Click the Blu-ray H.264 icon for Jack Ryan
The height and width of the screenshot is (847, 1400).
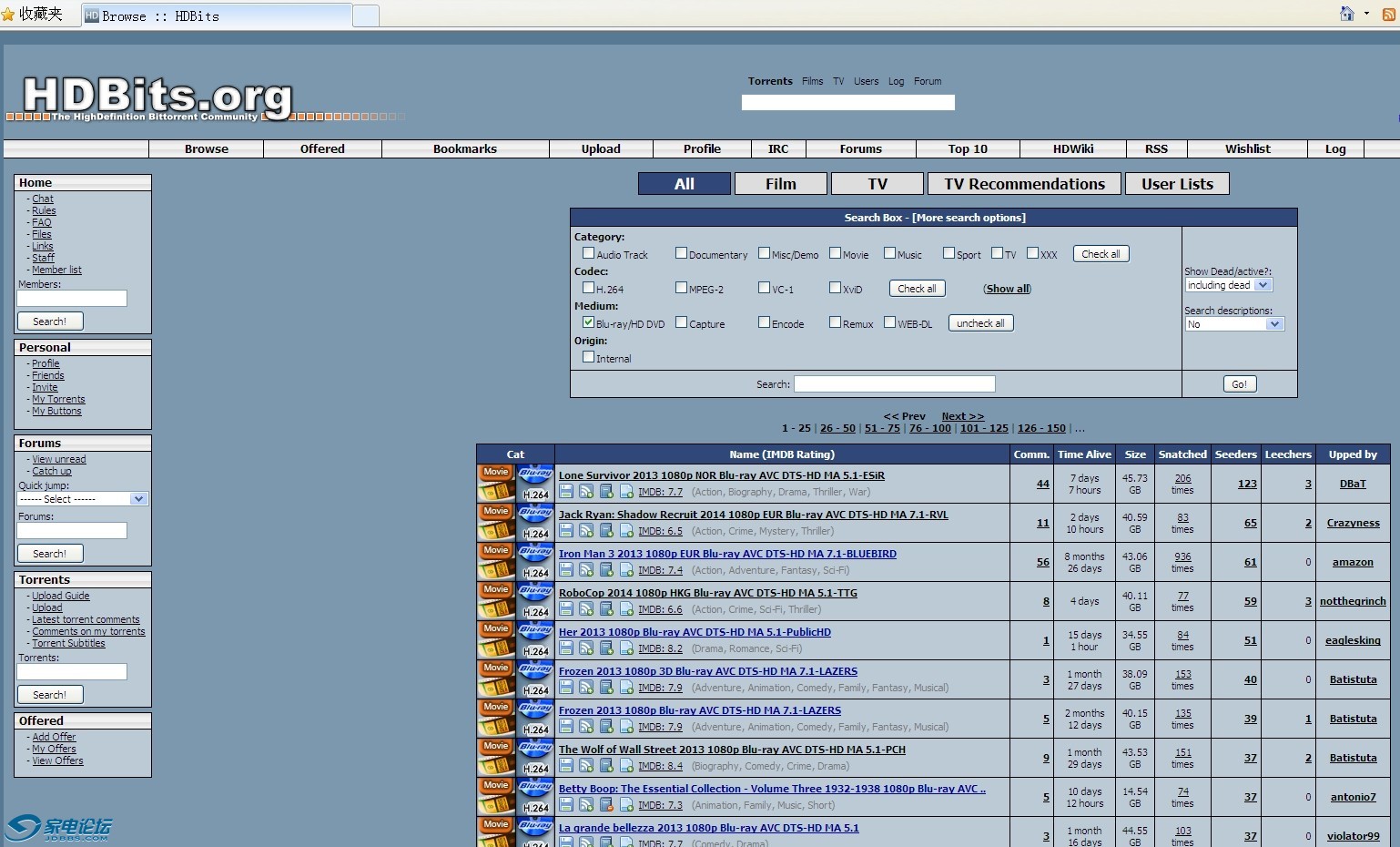click(535, 523)
